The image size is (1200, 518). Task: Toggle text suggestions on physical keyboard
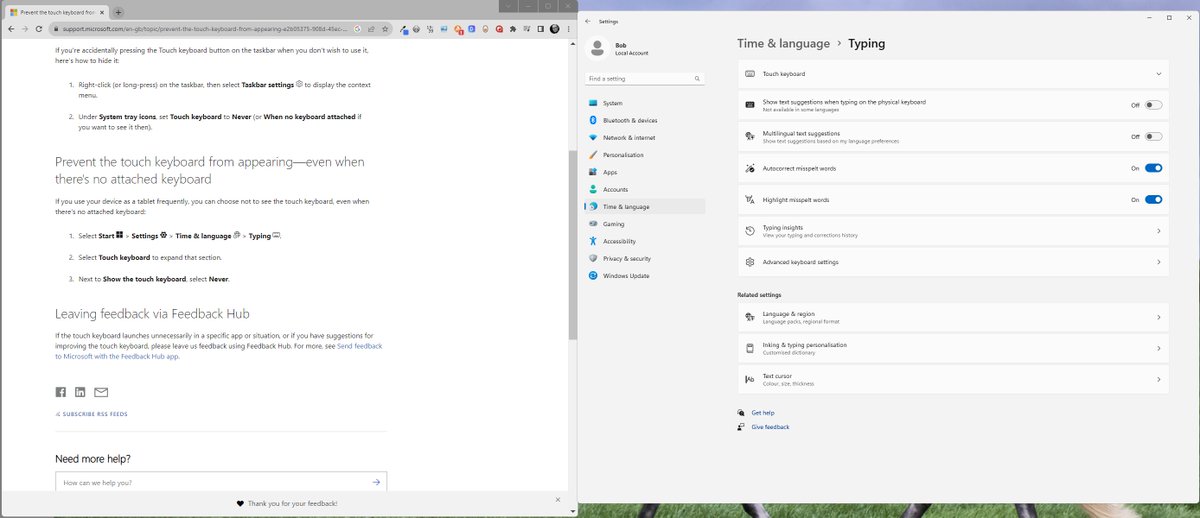pos(1153,105)
